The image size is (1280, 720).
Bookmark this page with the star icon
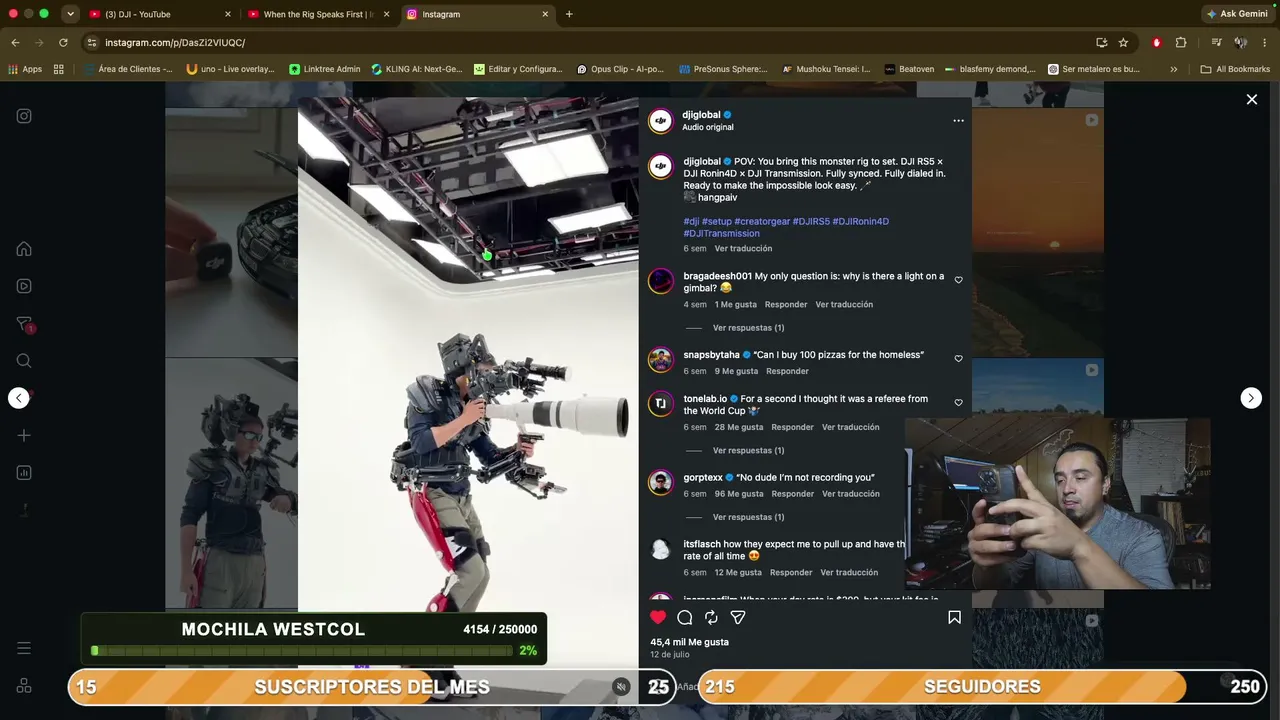pyautogui.click(x=1123, y=43)
